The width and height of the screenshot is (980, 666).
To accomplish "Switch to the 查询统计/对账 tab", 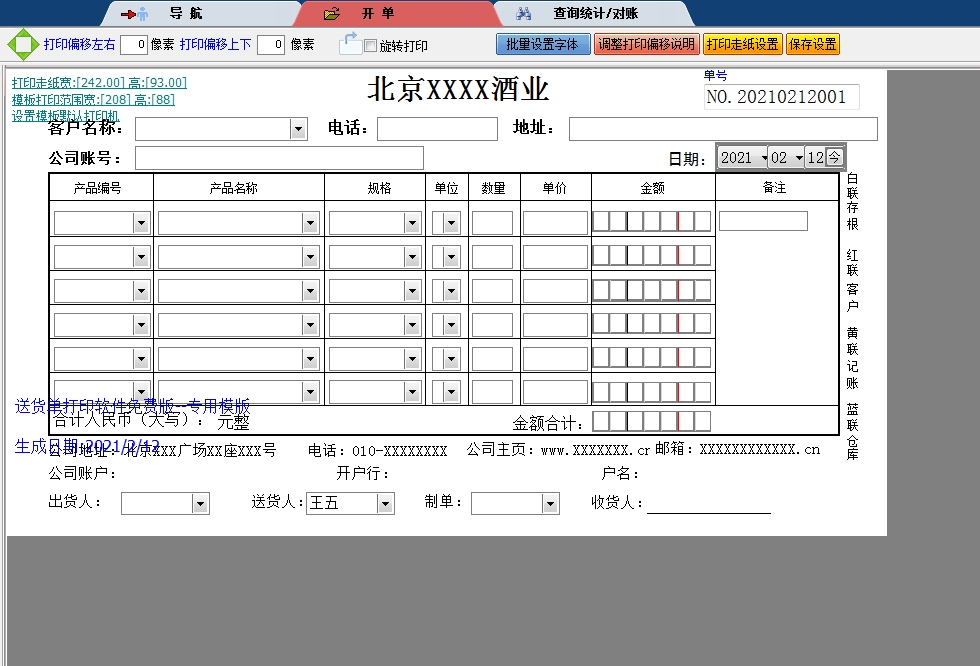I will [x=595, y=14].
